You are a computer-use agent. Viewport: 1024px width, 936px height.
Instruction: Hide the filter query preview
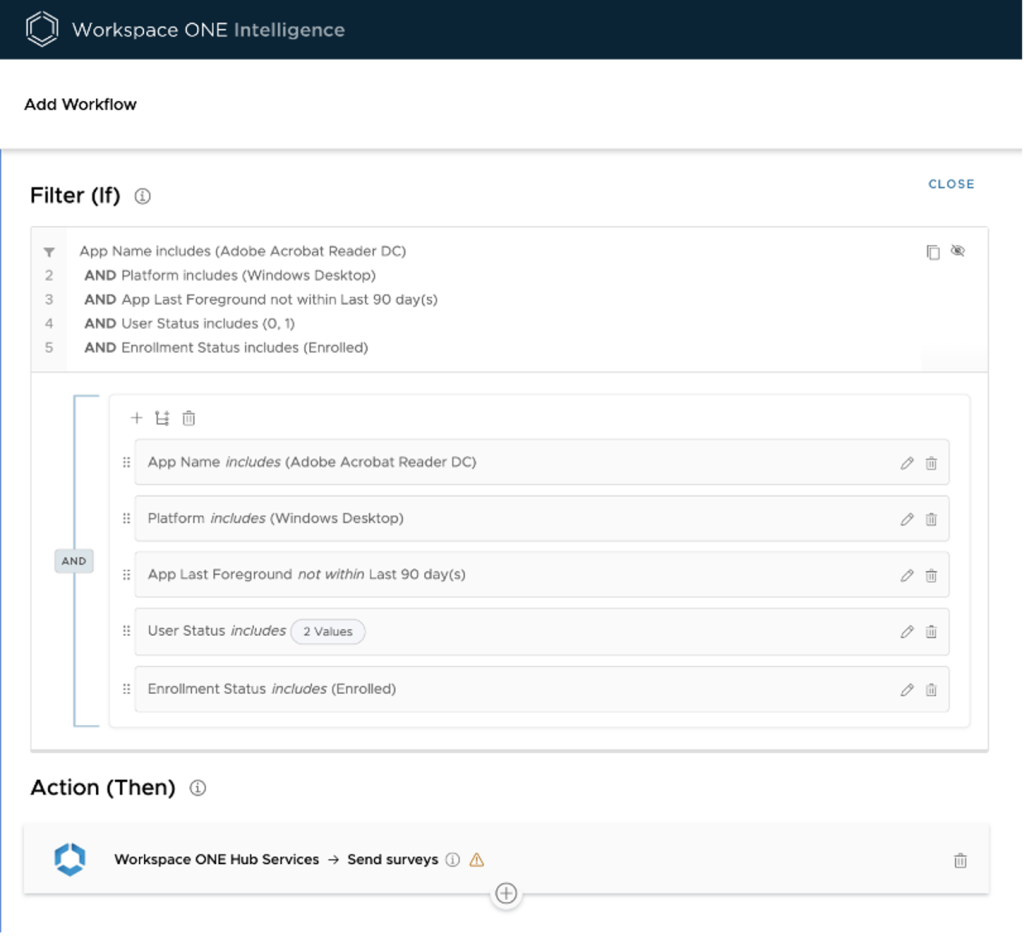[958, 251]
